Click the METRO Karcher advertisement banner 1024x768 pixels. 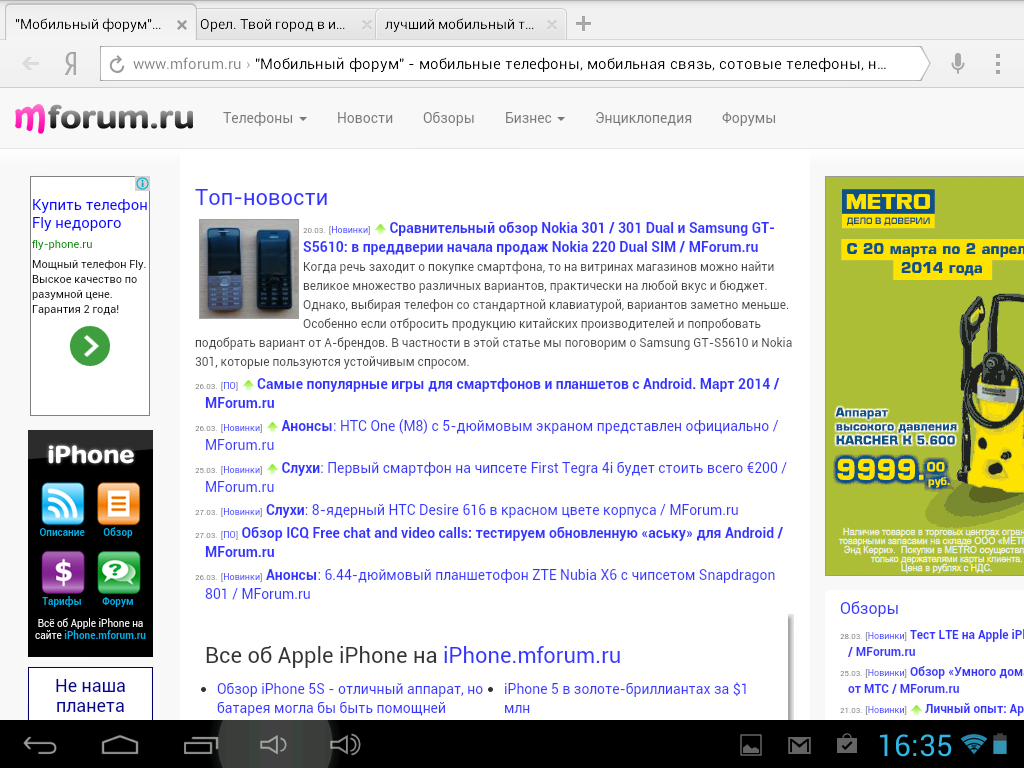[x=924, y=376]
